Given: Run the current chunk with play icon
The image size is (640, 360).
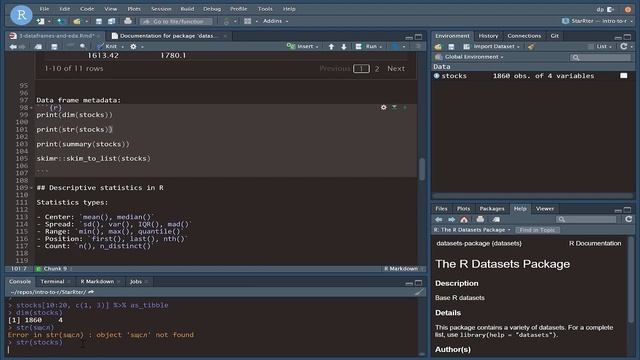Looking at the screenshot, I should click(405, 107).
